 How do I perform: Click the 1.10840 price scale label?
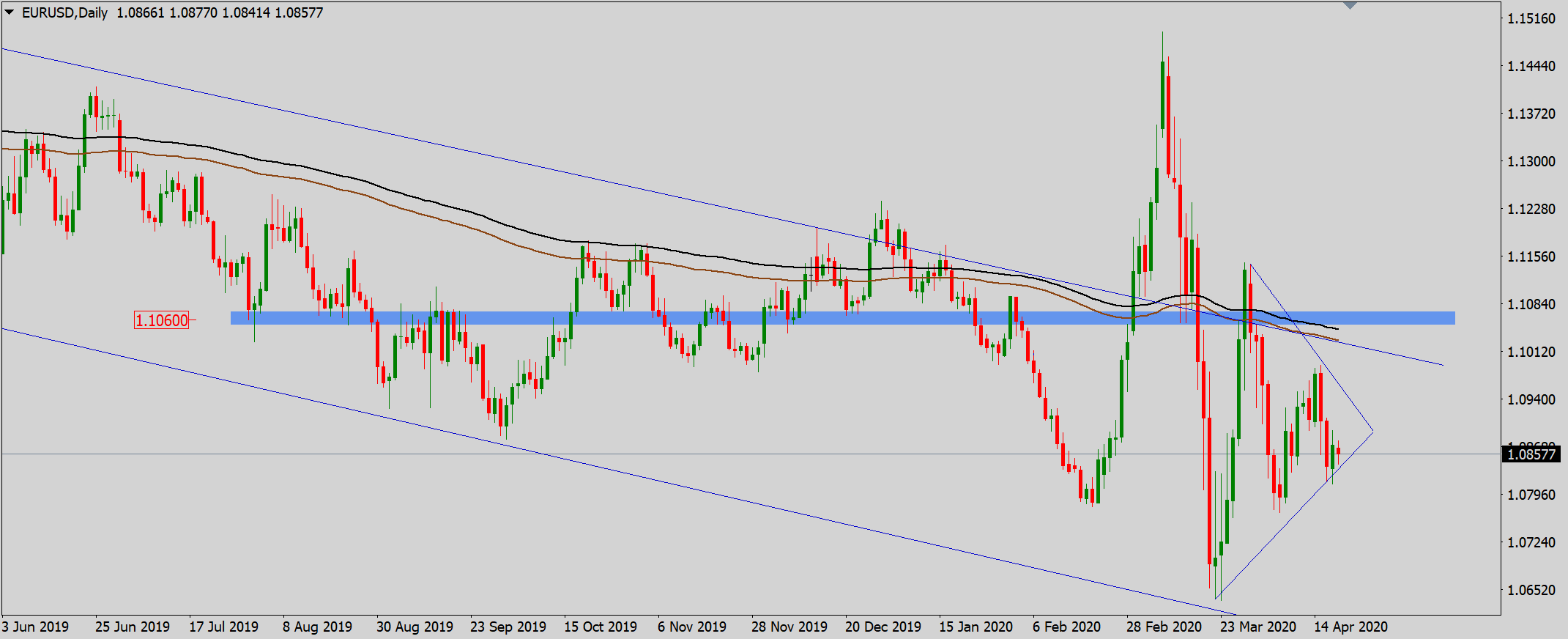pyautogui.click(x=1531, y=304)
